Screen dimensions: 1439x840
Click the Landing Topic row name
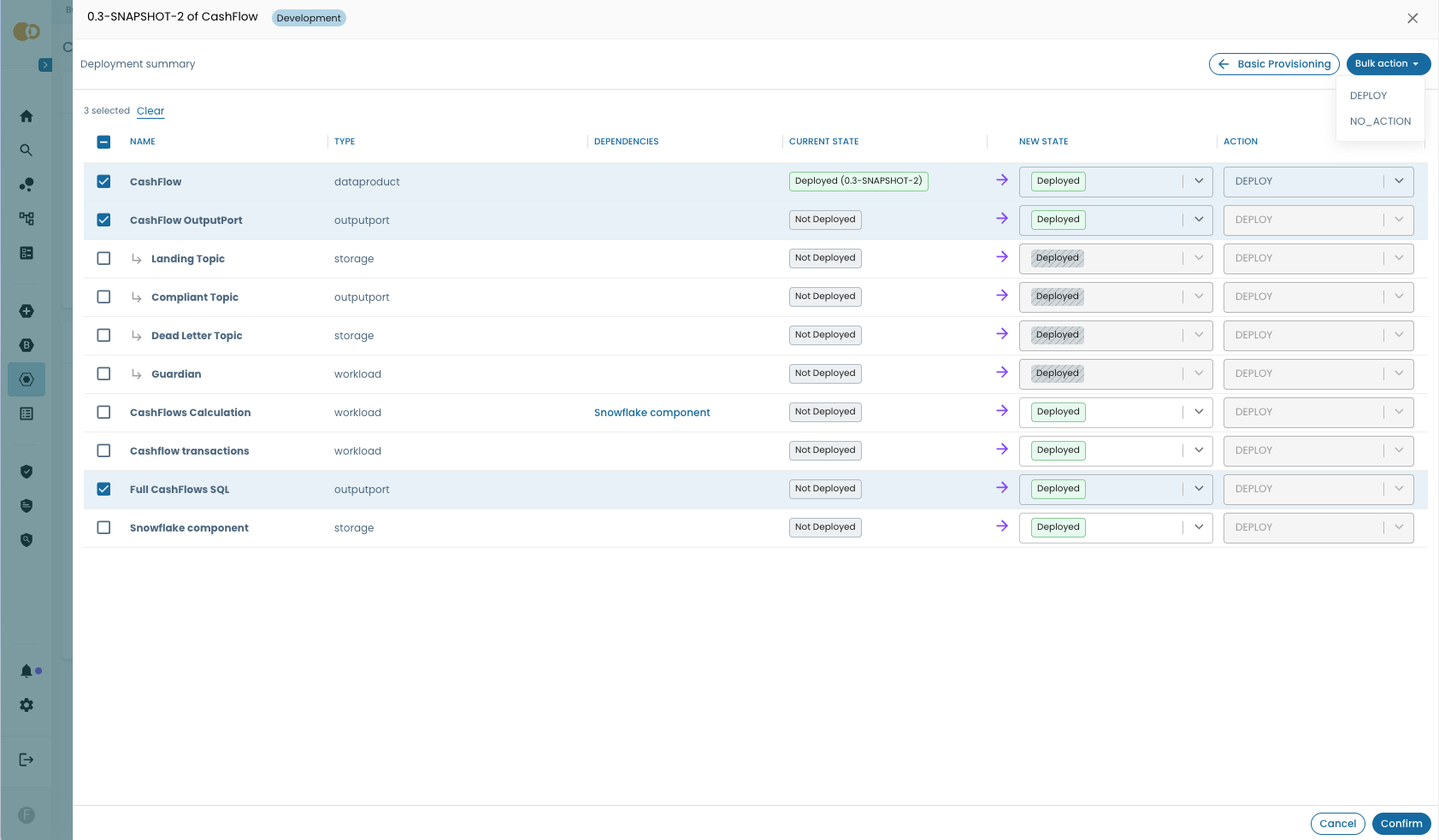pos(188,259)
